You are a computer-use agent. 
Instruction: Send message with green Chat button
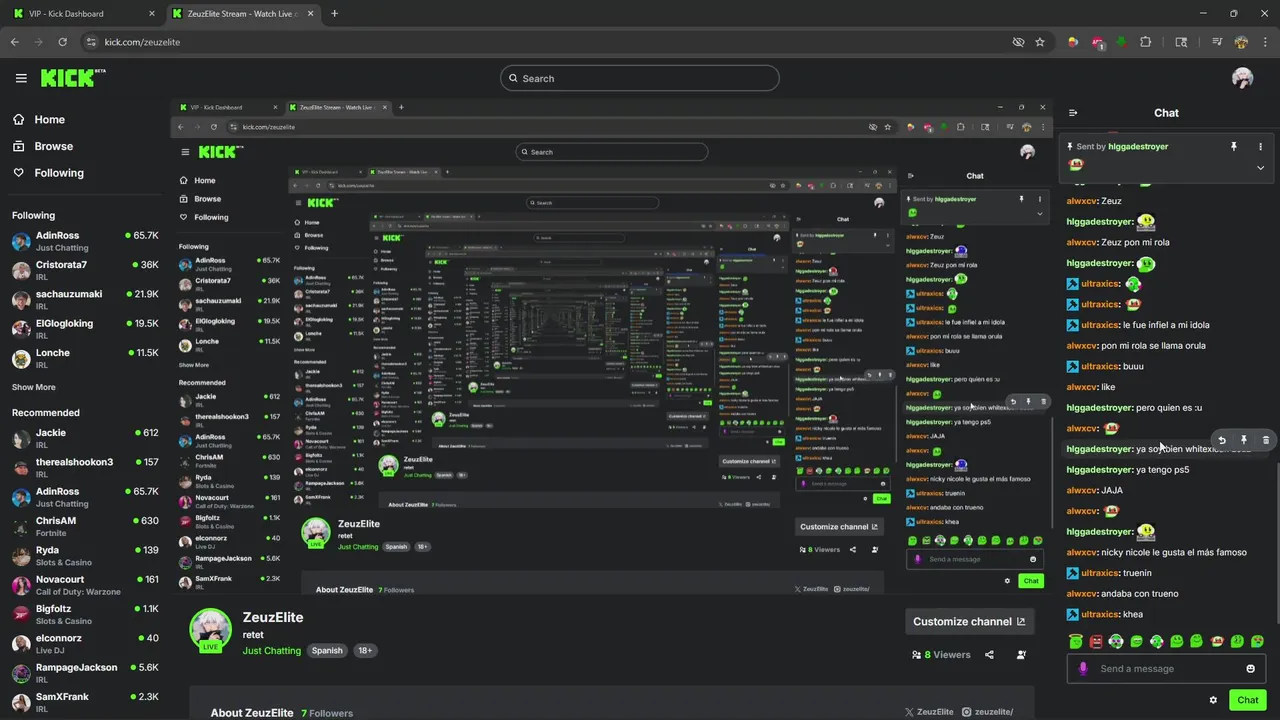[1248, 700]
